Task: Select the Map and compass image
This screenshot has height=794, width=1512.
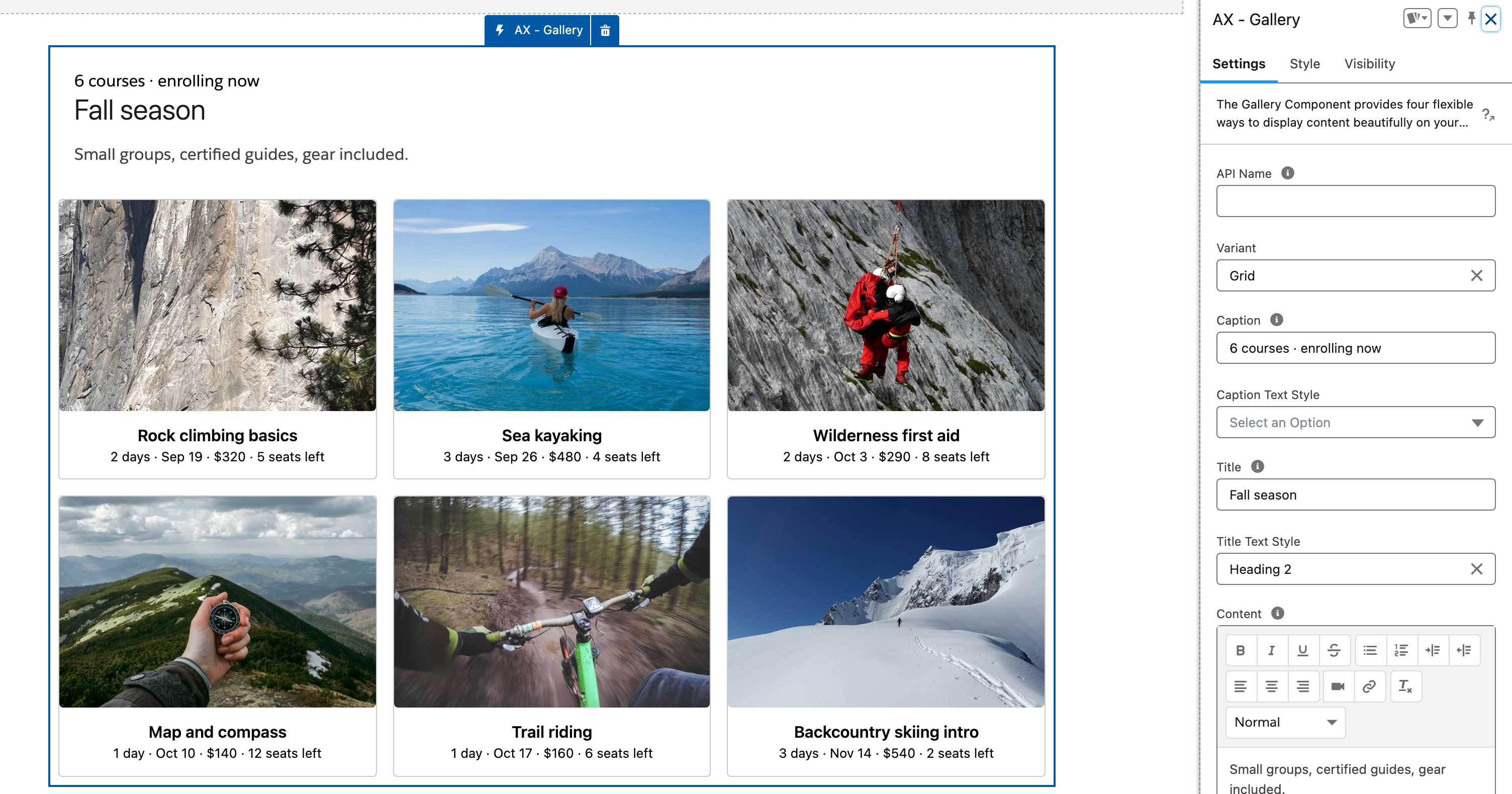Action: 217,602
